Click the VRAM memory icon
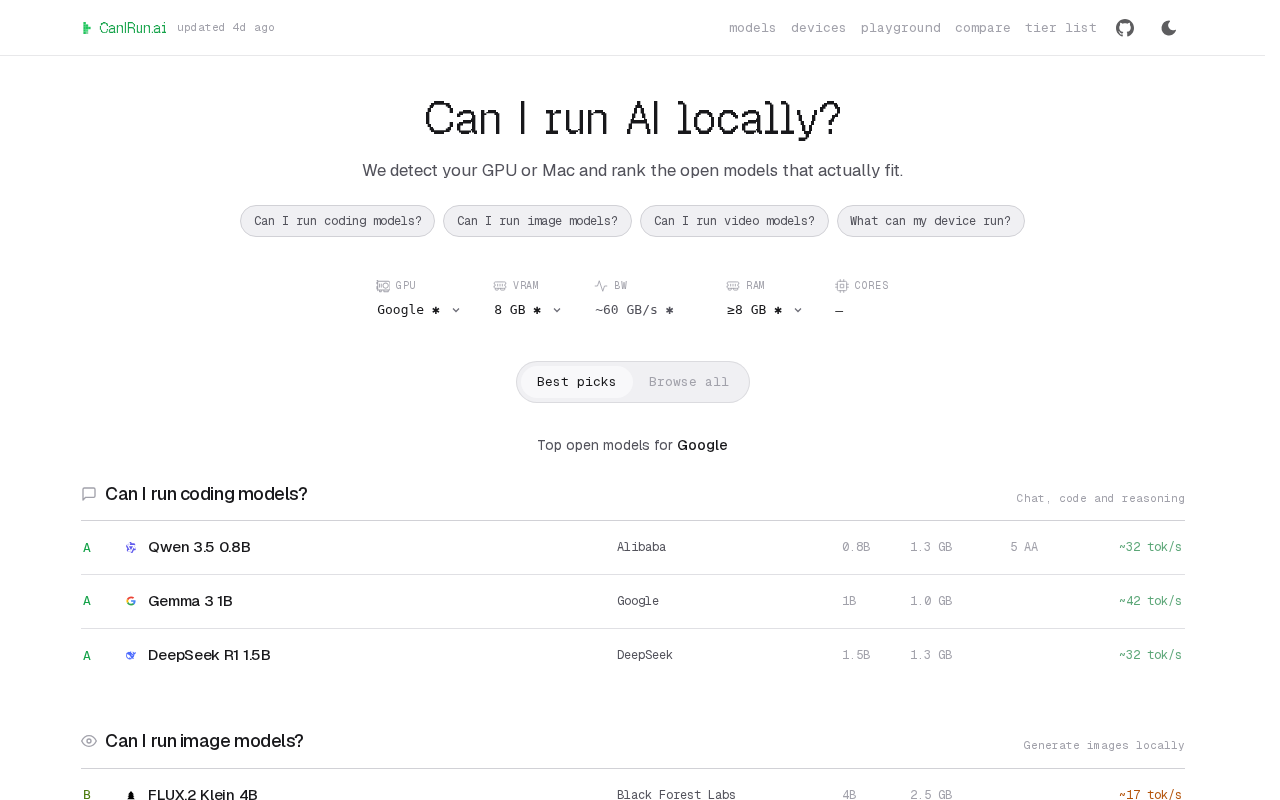1280x800 pixels. point(500,286)
